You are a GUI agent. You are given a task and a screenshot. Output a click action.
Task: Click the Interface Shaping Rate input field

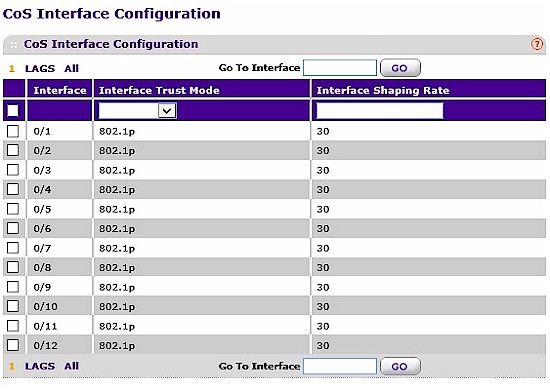[x=380, y=111]
